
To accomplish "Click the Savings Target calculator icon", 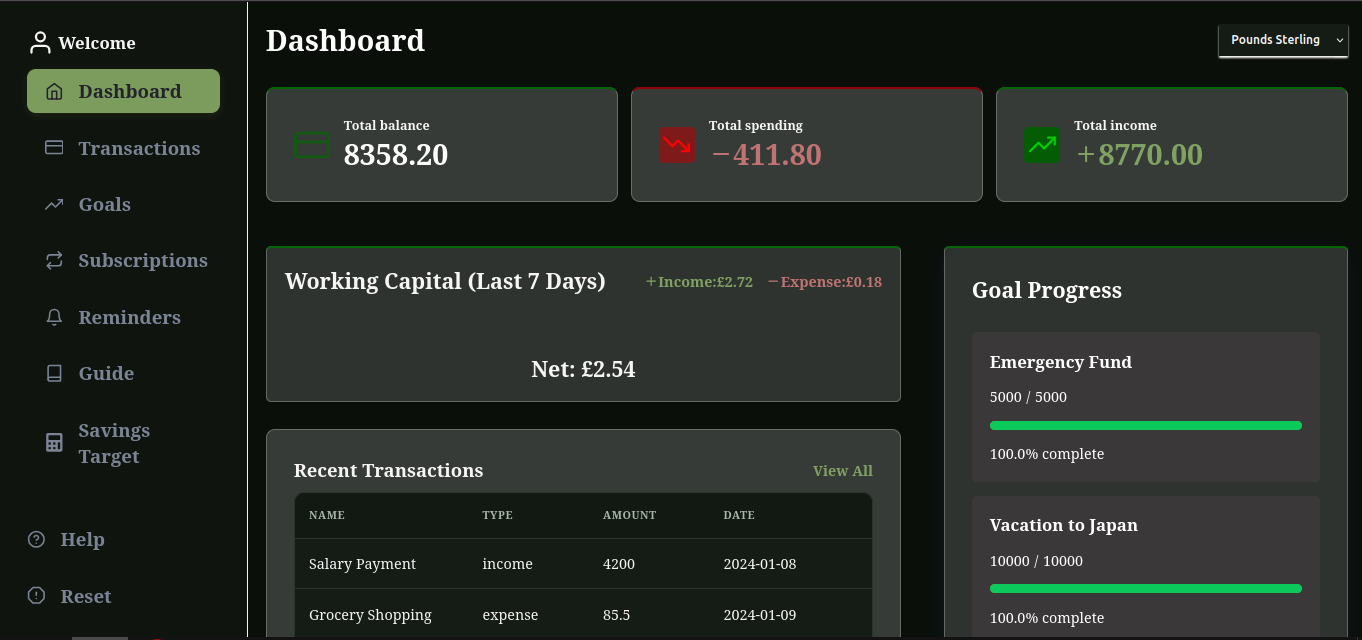I will click(x=55, y=443).
